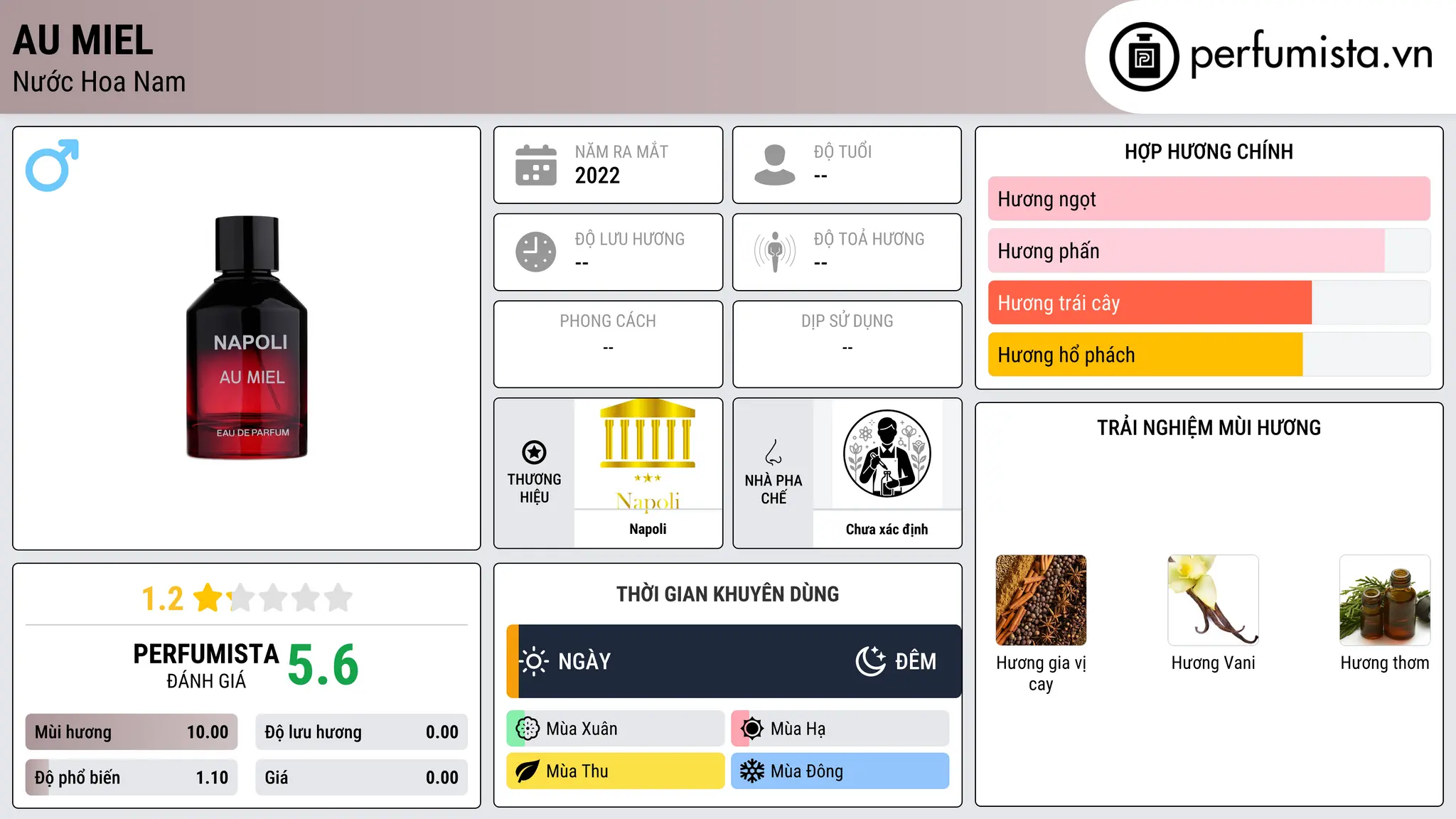Image resolution: width=1456 pixels, height=819 pixels.
Task: Click the perfumista.vn site name
Action: click(1311, 54)
